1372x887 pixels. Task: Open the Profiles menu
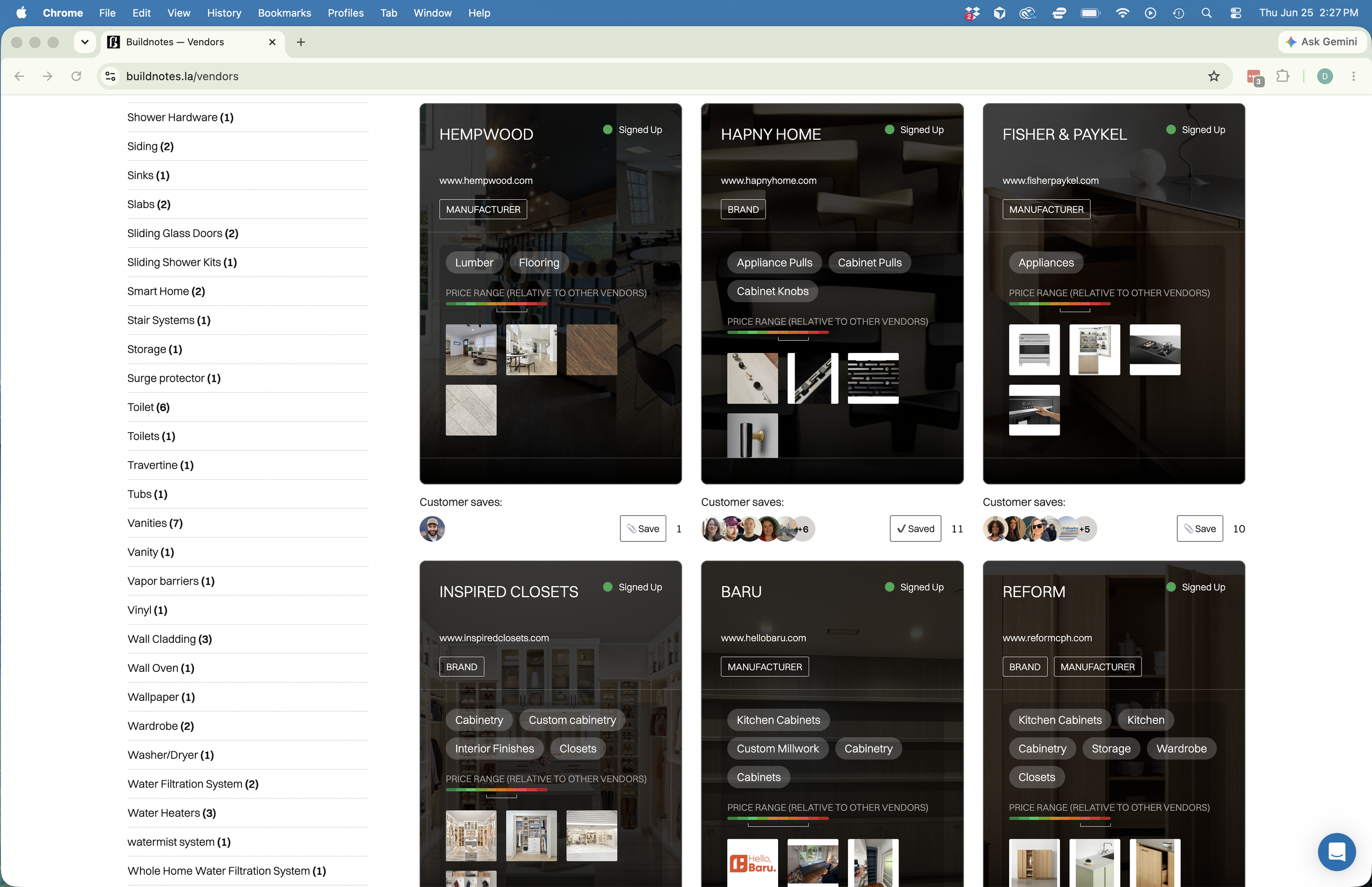click(x=345, y=13)
